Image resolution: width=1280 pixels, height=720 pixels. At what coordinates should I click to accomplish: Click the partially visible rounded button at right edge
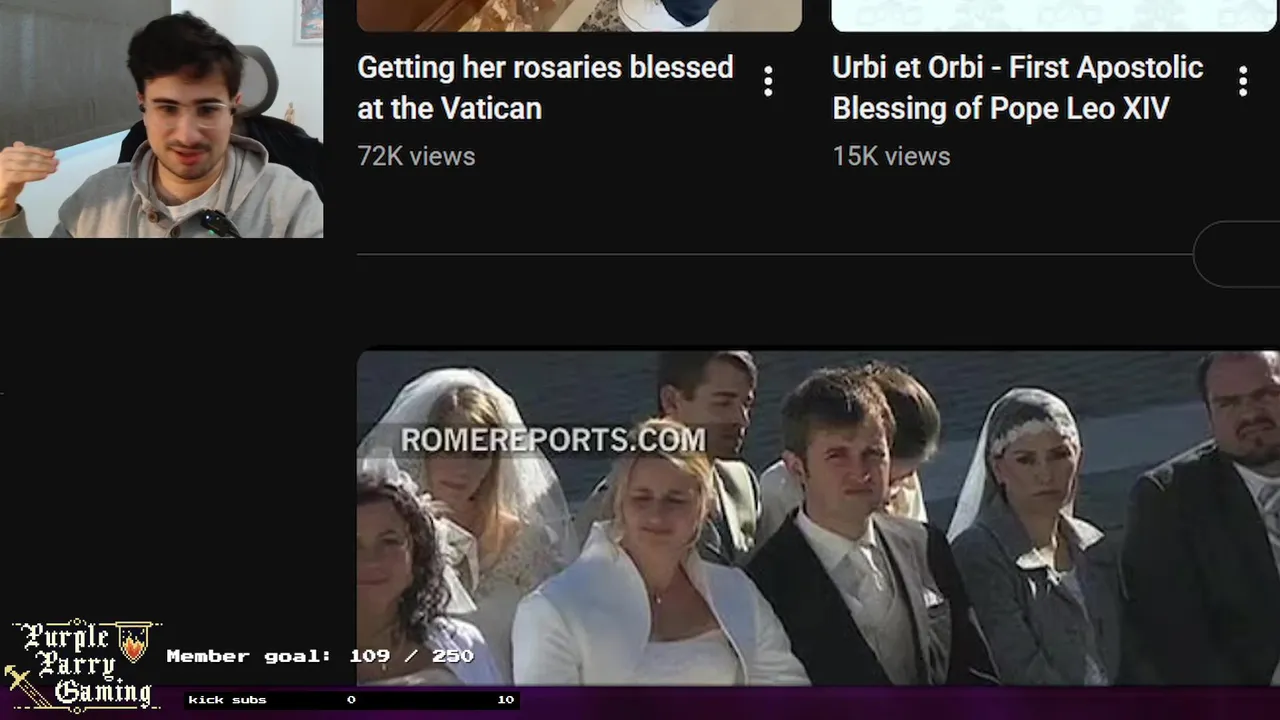(1237, 254)
